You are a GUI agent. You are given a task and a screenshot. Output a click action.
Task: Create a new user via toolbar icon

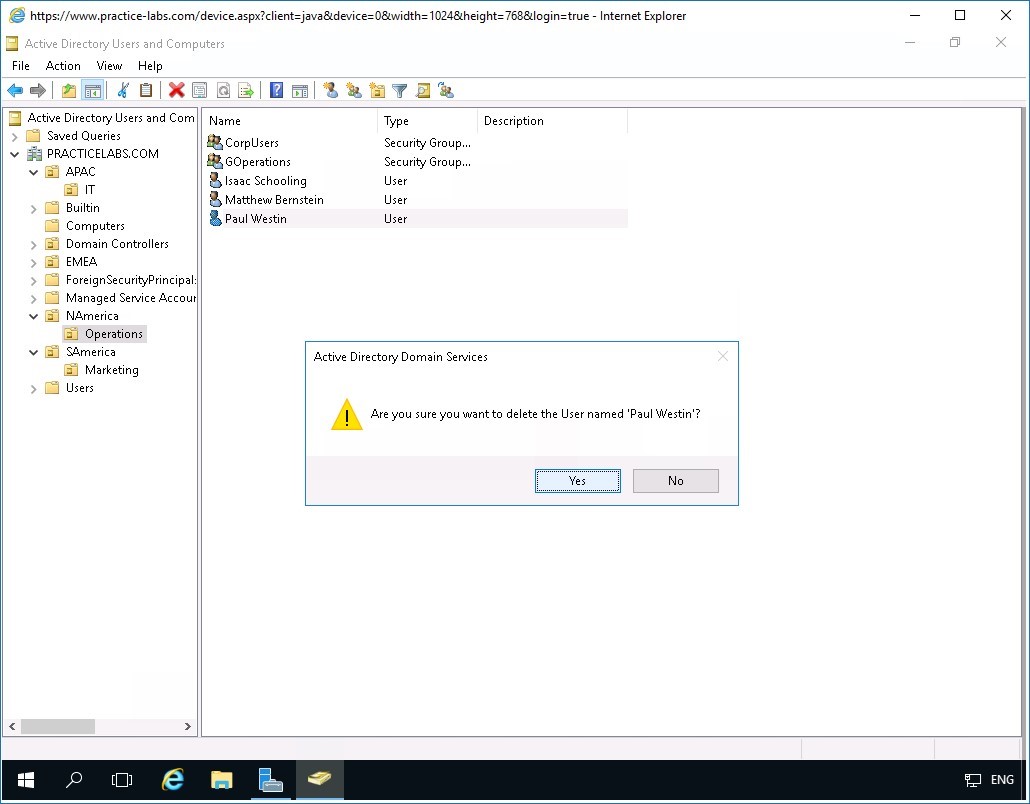(330, 91)
